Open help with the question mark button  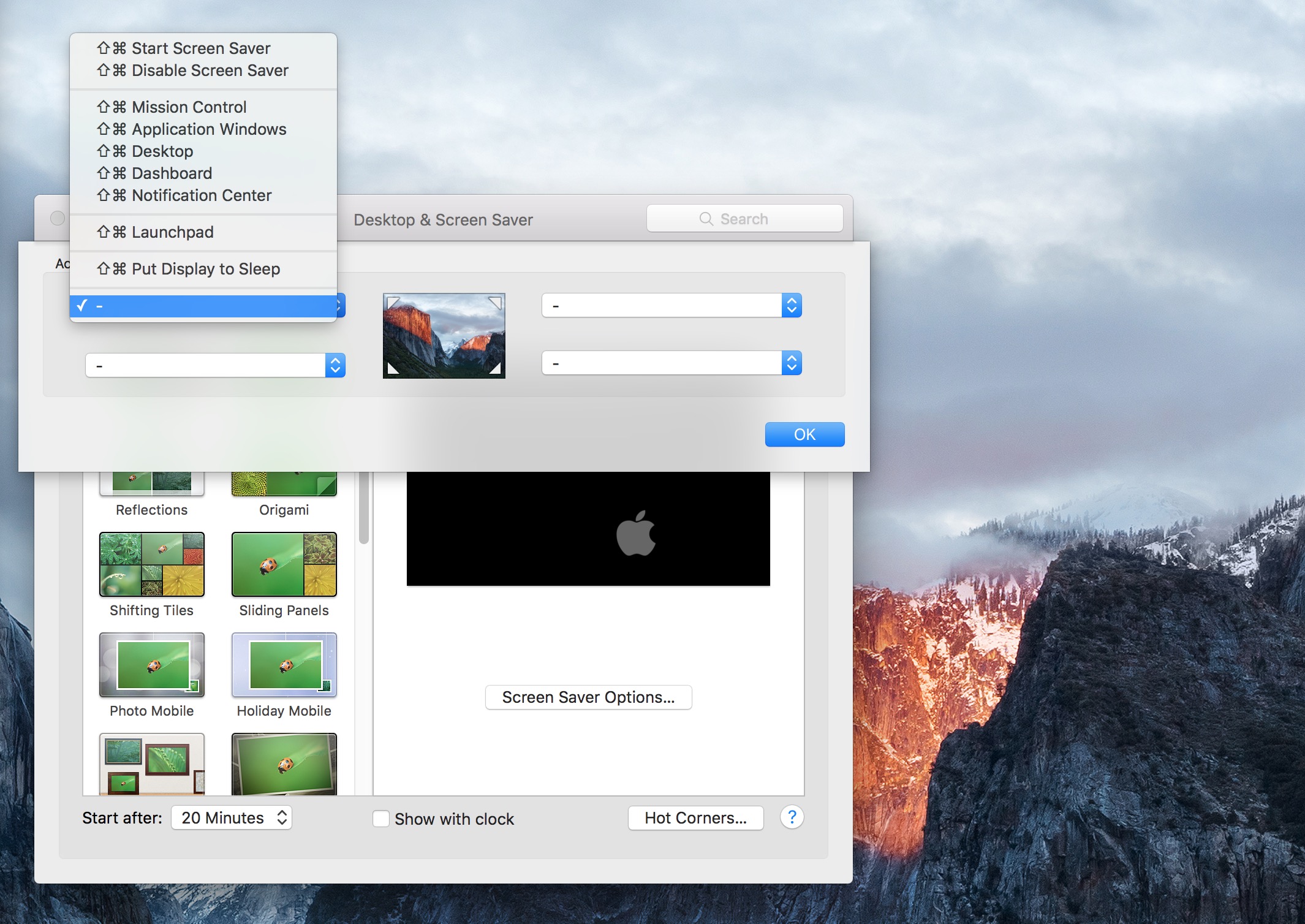coord(792,817)
